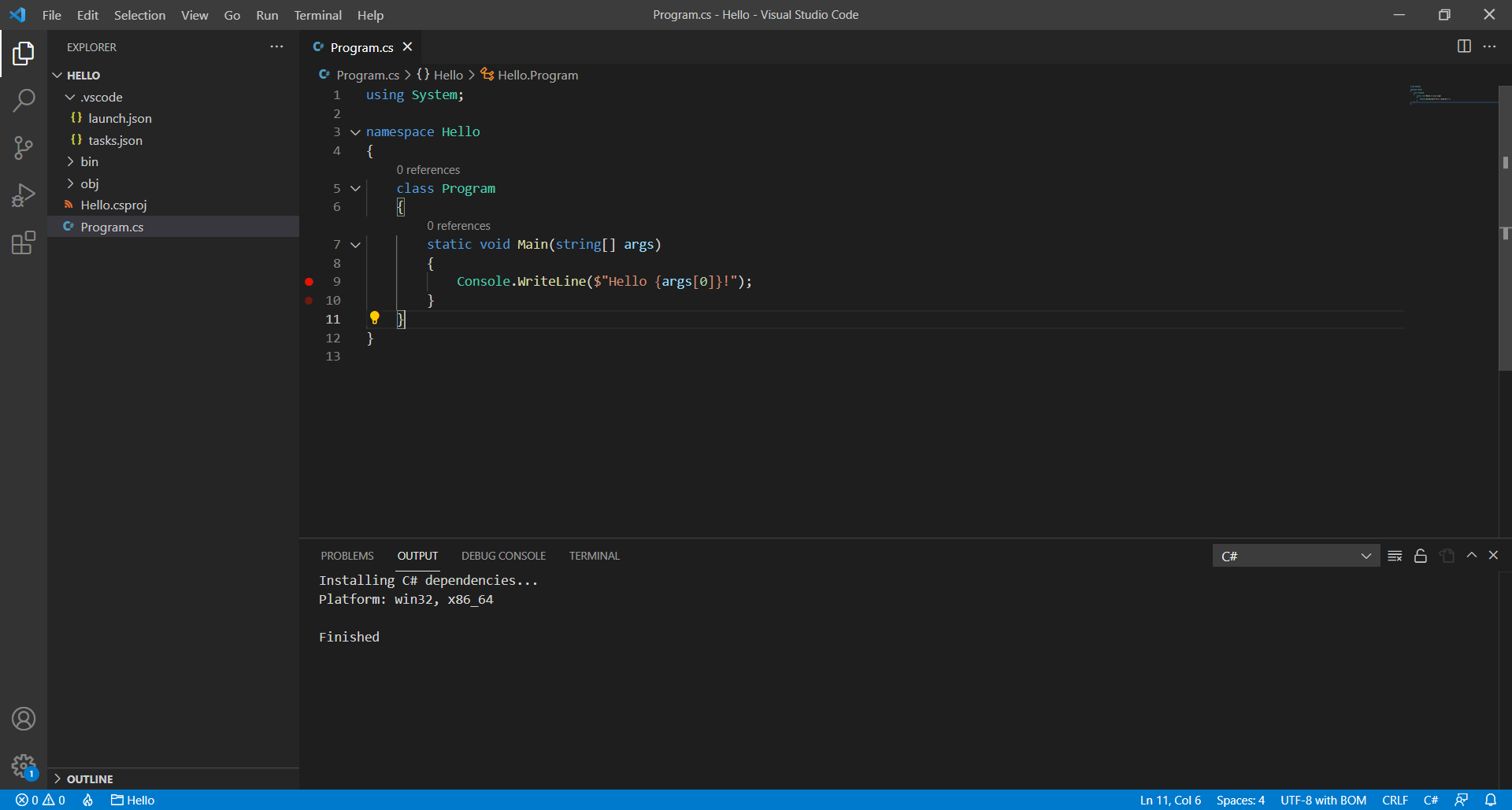Click the split editor right icon
Image resolution: width=1512 pixels, height=810 pixels.
tap(1464, 46)
